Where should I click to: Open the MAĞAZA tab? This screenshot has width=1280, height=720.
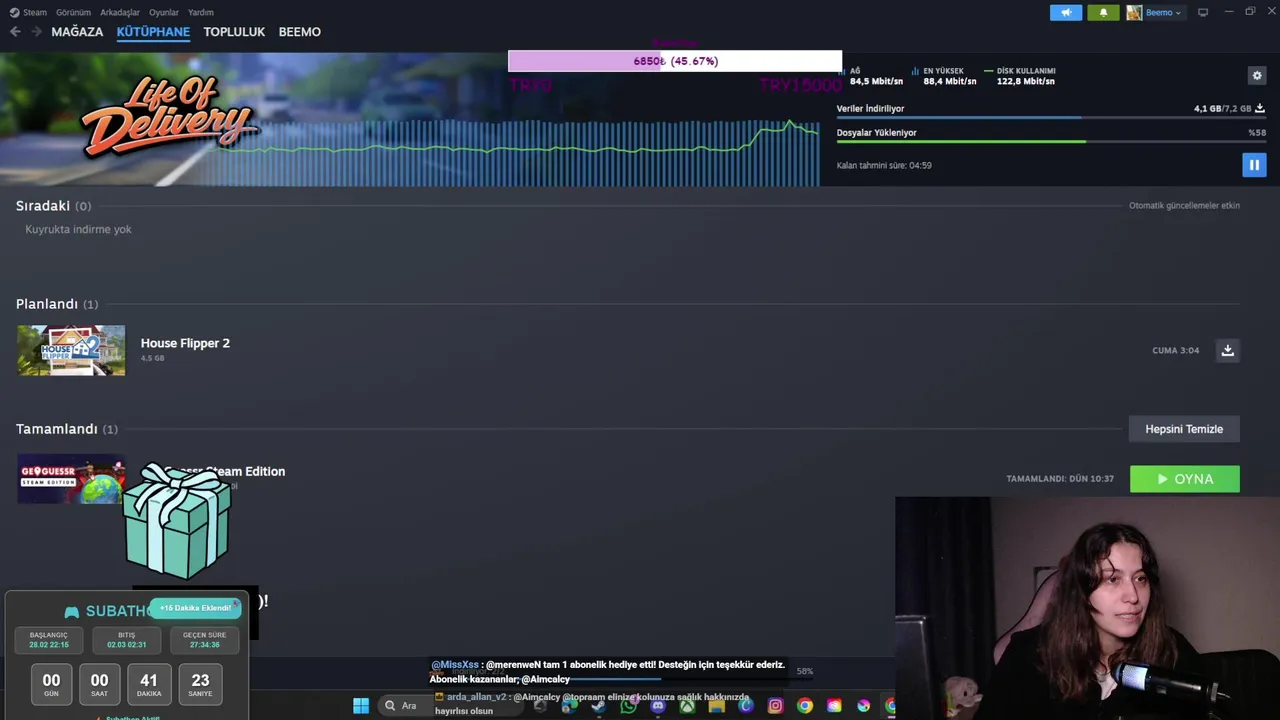click(x=77, y=32)
